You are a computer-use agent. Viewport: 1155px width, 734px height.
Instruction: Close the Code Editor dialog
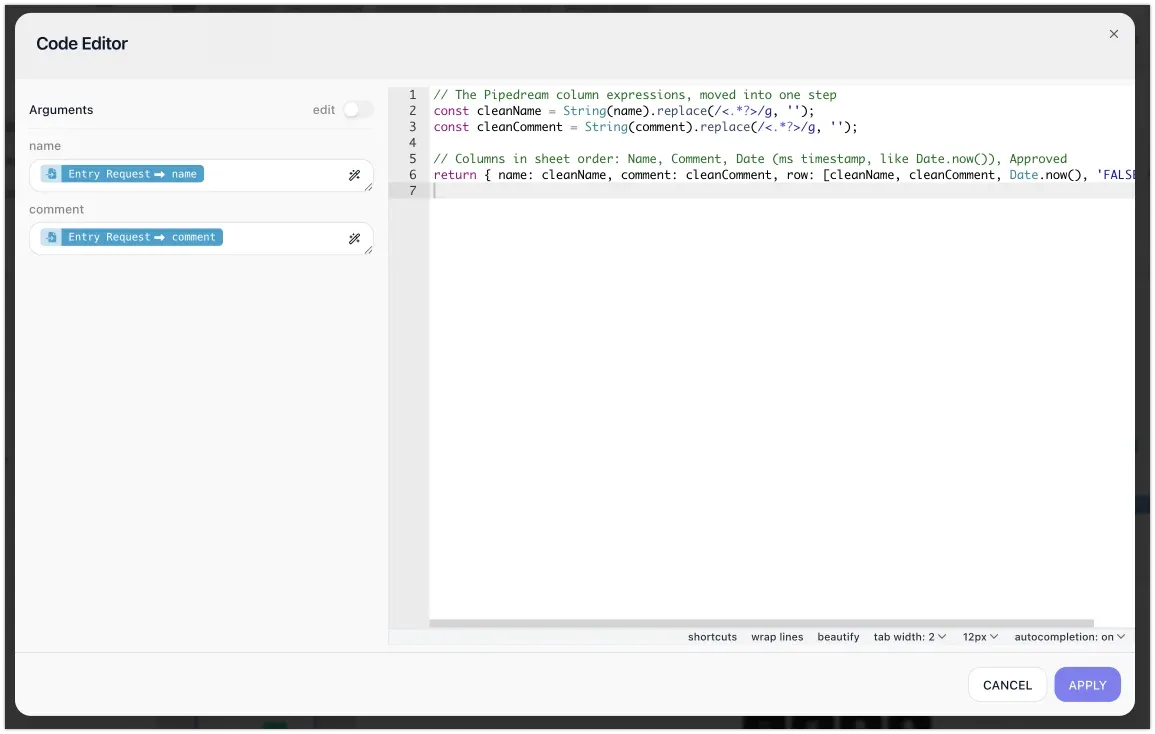click(1113, 34)
